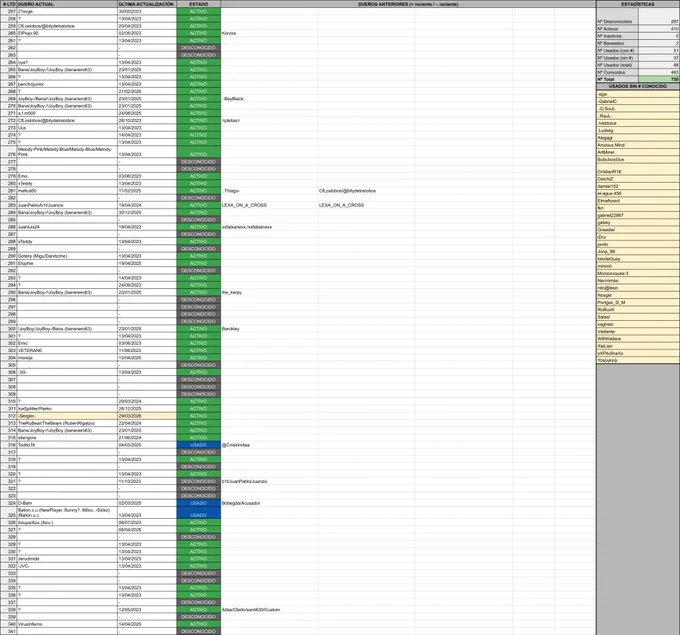Click previous owner 'Bobegda/Acusador' cell
The width and height of the screenshot is (680, 635).
(x=269, y=503)
